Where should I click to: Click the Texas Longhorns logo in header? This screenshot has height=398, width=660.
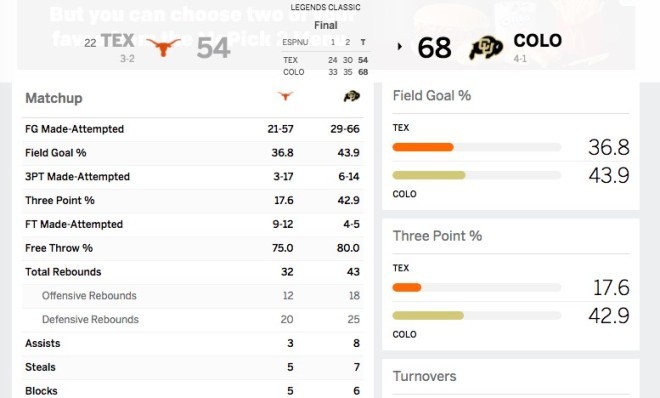click(x=163, y=47)
